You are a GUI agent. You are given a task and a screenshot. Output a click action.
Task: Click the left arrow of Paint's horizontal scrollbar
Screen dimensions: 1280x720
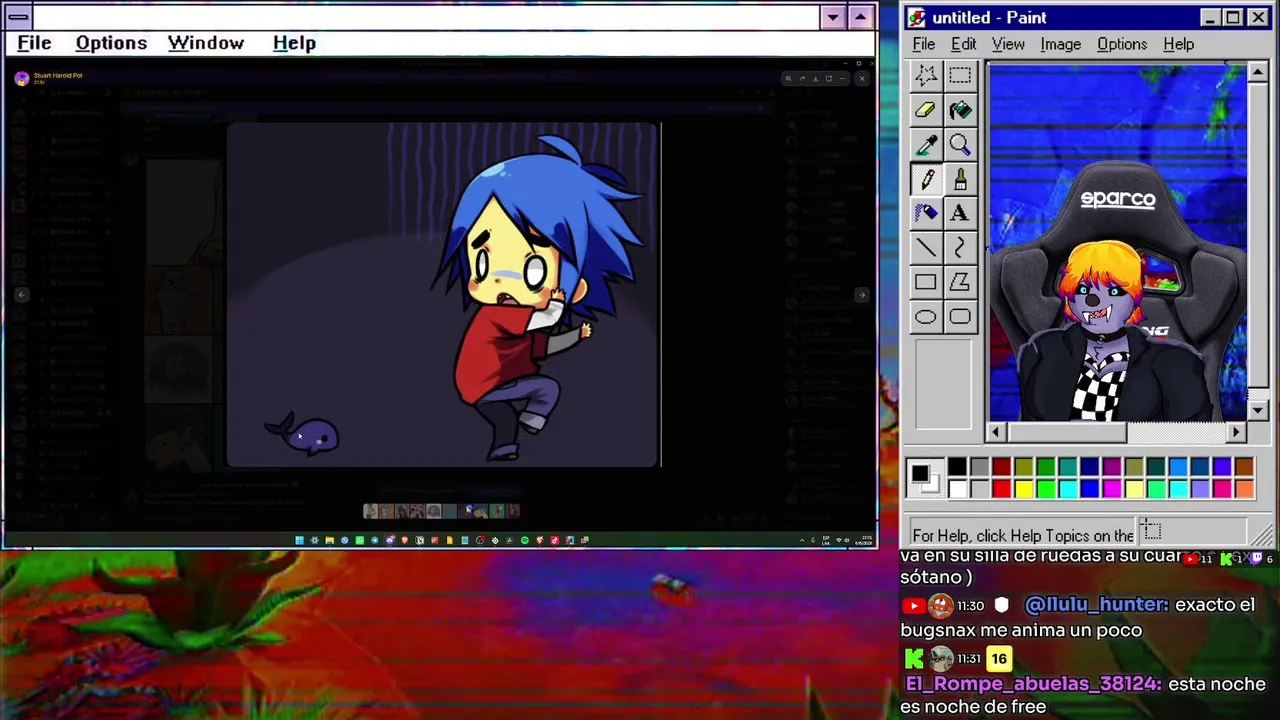click(996, 432)
